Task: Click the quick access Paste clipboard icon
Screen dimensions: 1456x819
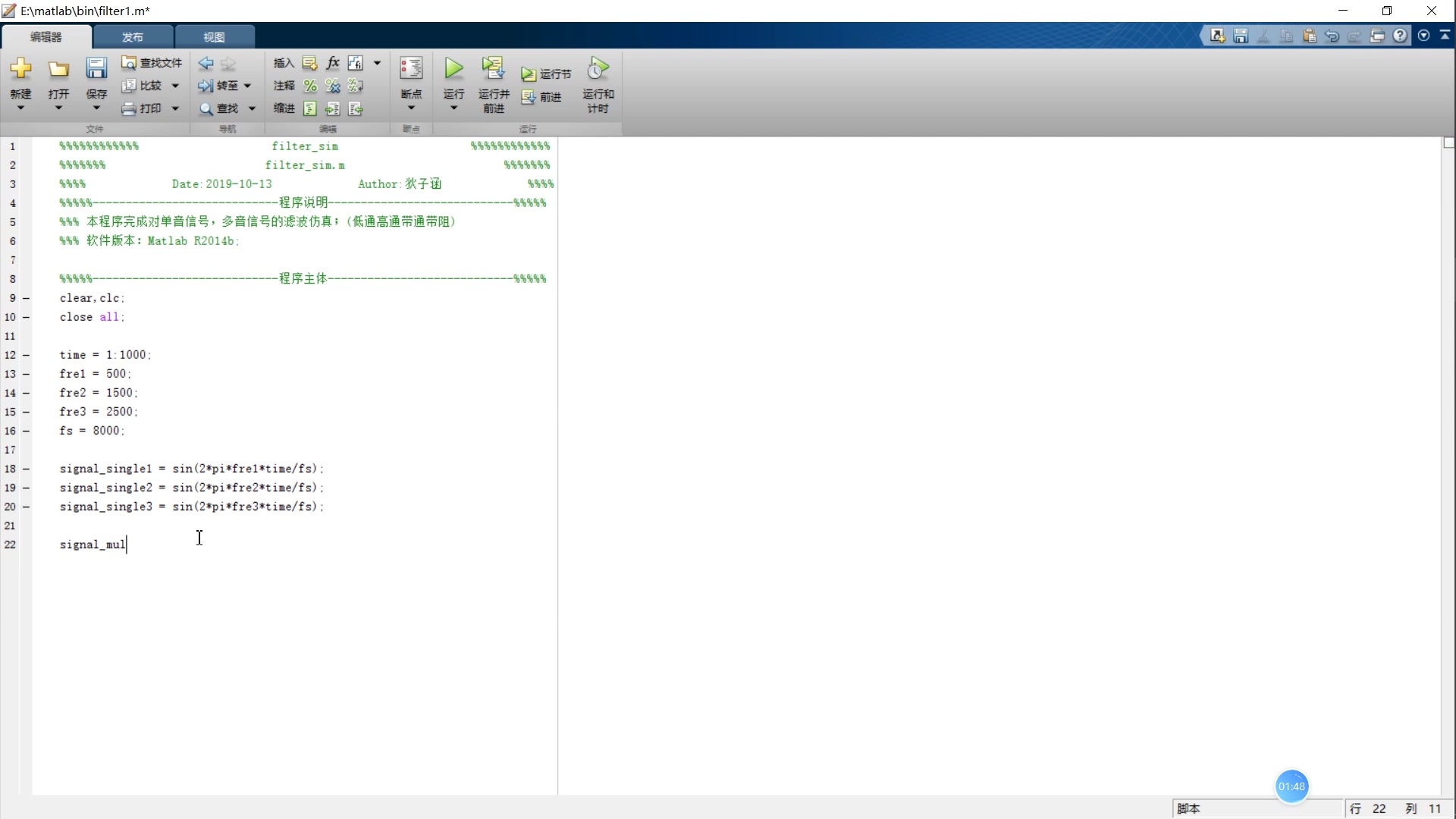Action: [1309, 36]
